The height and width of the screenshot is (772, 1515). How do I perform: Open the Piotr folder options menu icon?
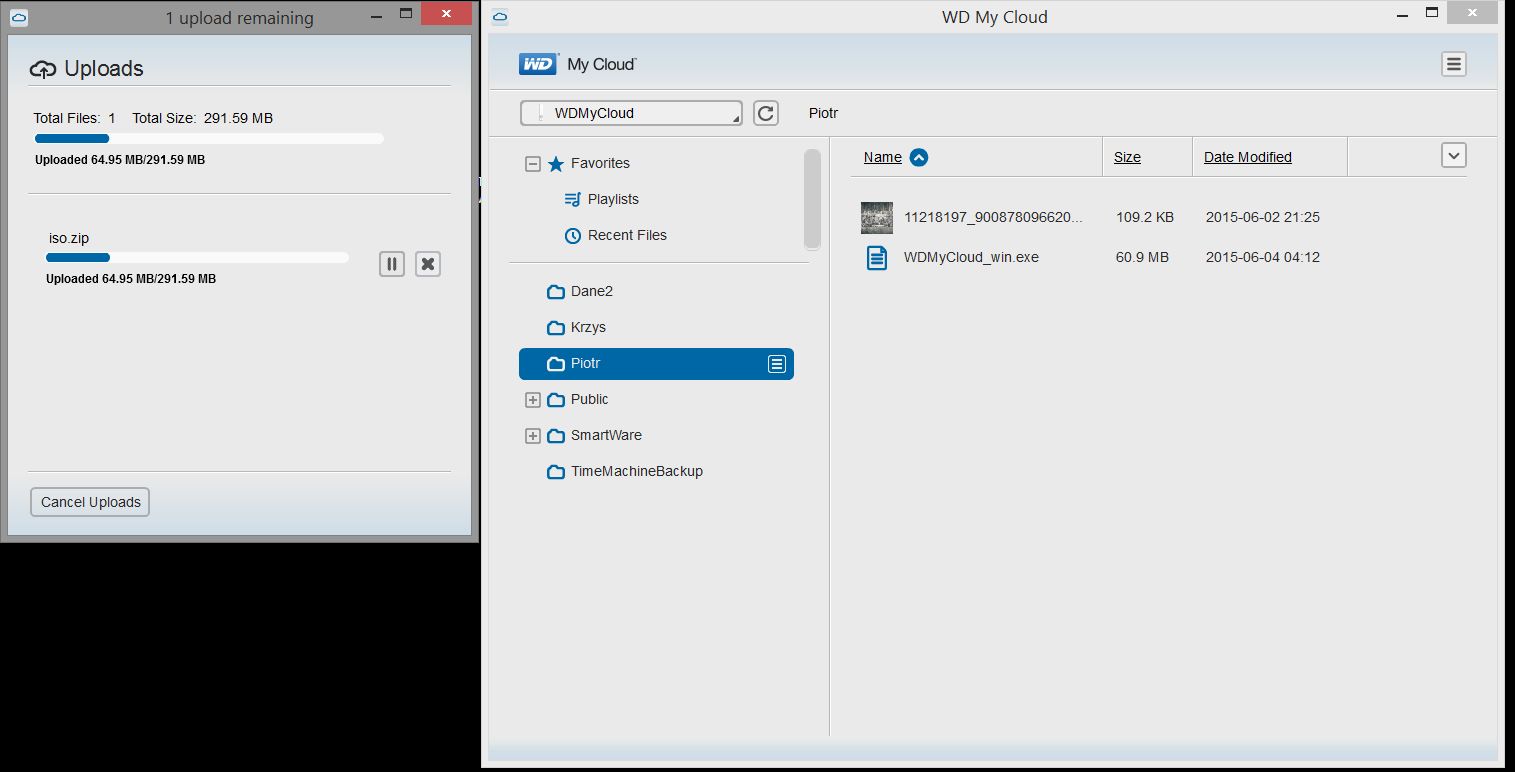pos(777,364)
